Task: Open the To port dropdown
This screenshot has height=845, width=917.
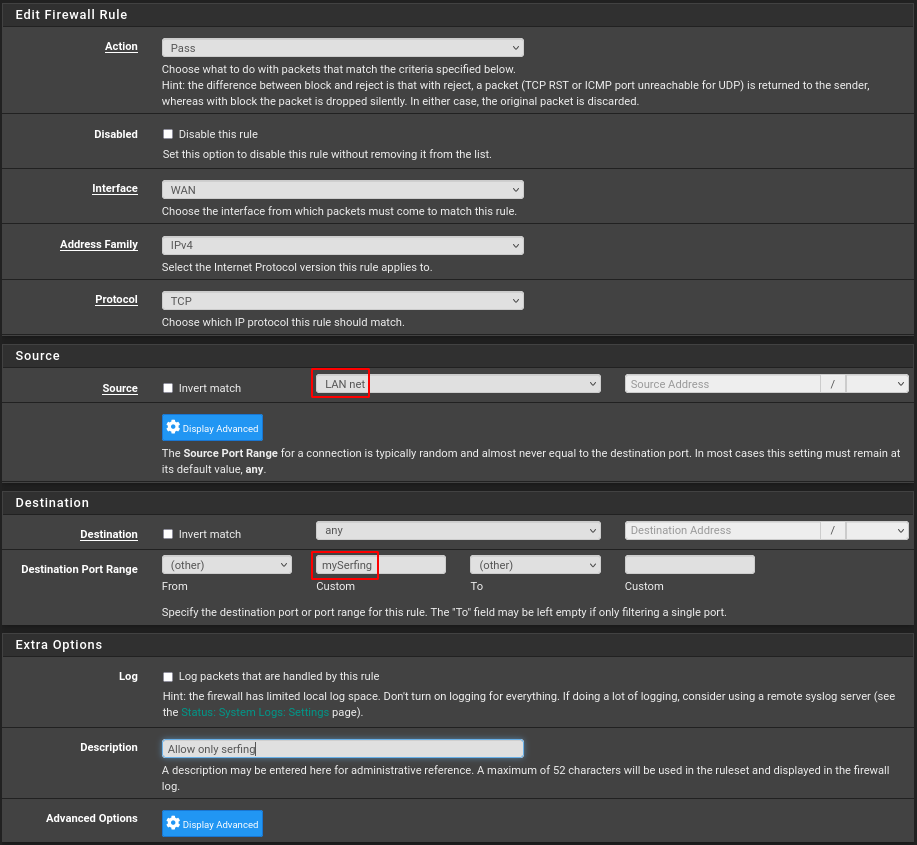Action: tap(535, 565)
